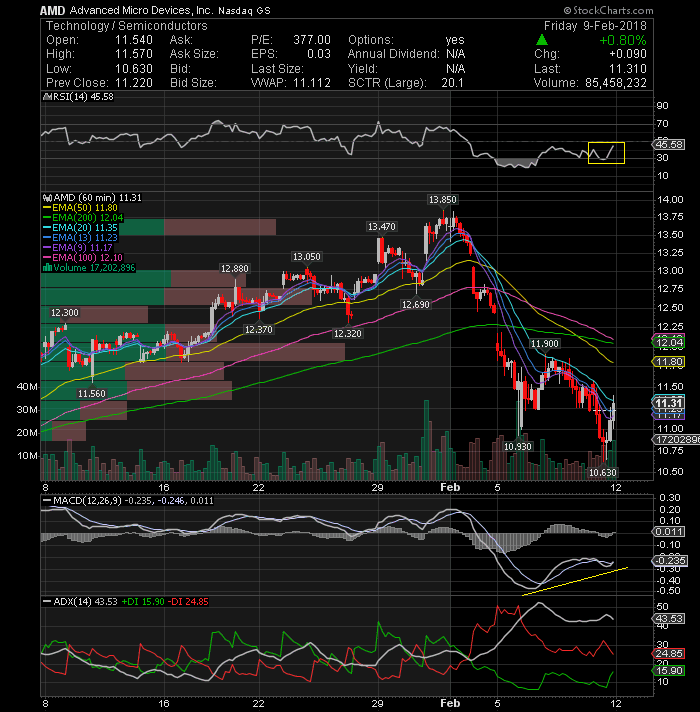Image resolution: width=700 pixels, height=712 pixels.
Task: Click the Low value 10.630 in header
Action: [133, 69]
